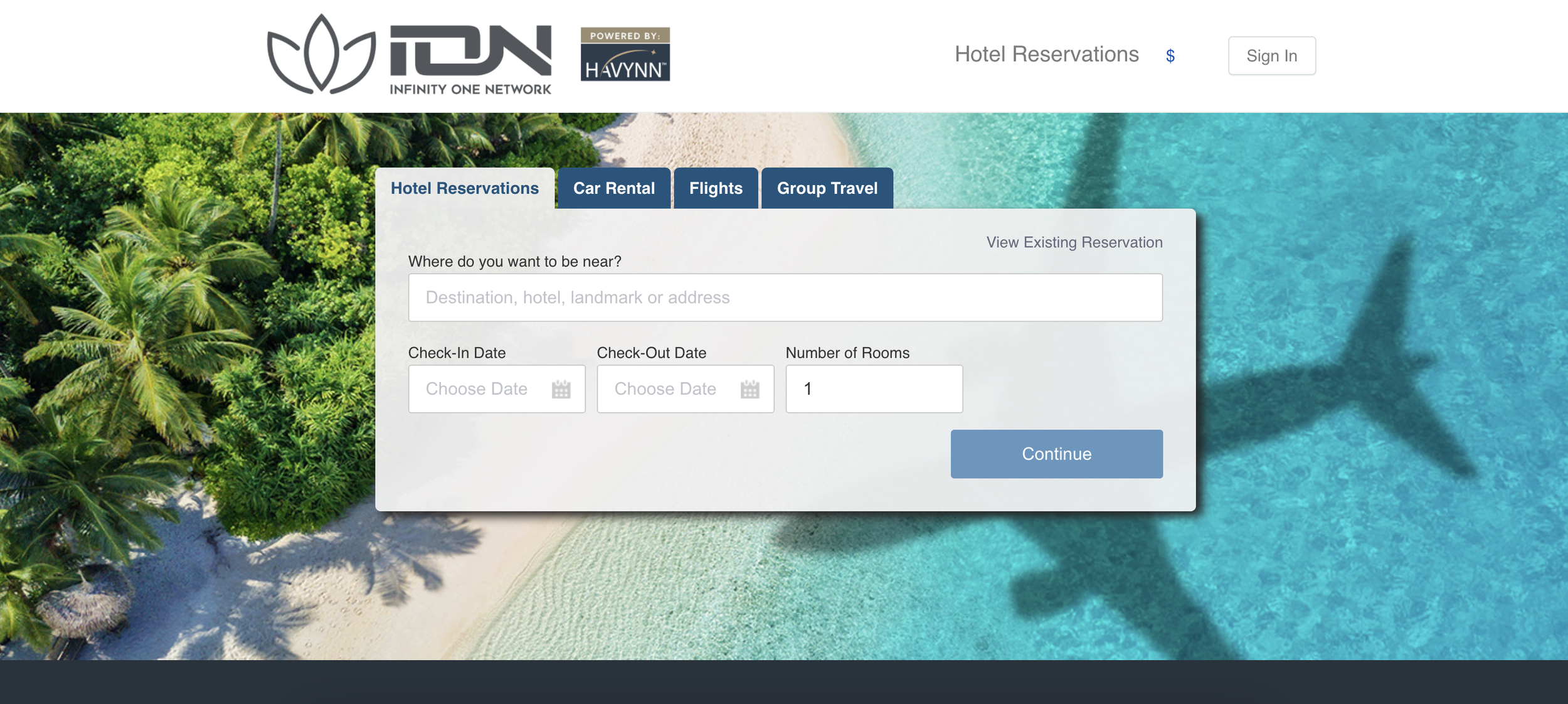Click the Infinity One Network lotus logo
The image size is (1568, 704).
coord(321,55)
